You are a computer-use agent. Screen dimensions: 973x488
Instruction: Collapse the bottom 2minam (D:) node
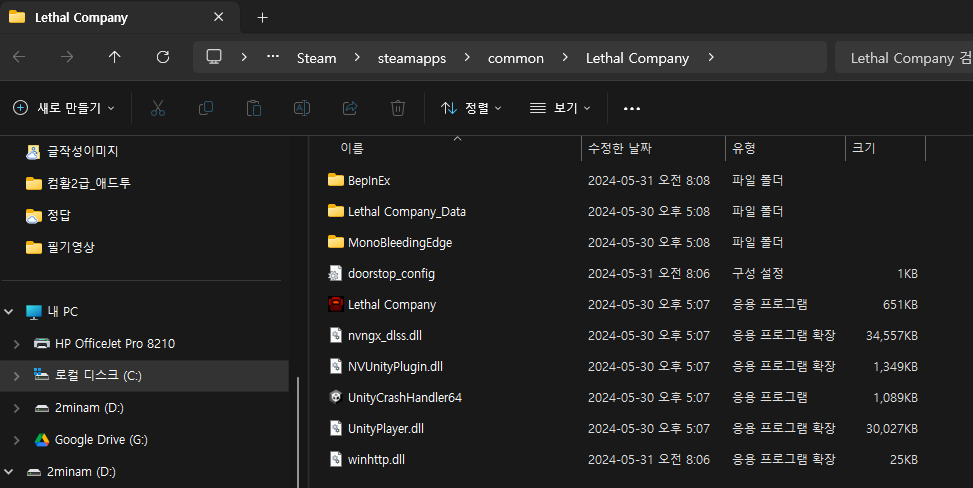[9, 472]
